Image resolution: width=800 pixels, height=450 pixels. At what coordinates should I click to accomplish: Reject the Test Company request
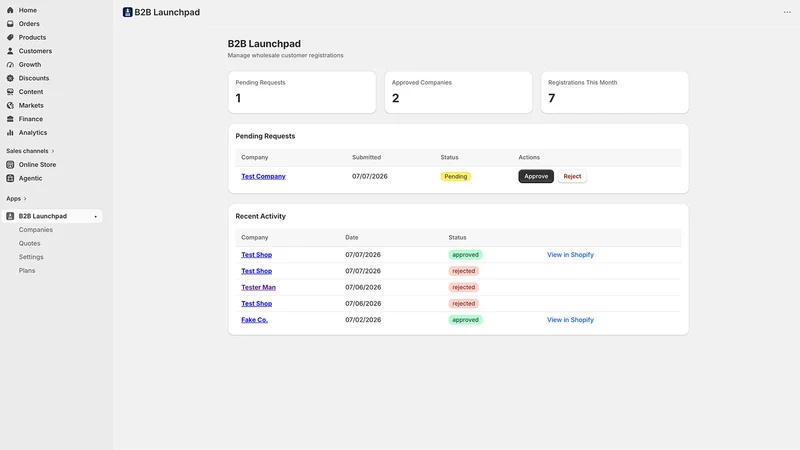point(572,176)
